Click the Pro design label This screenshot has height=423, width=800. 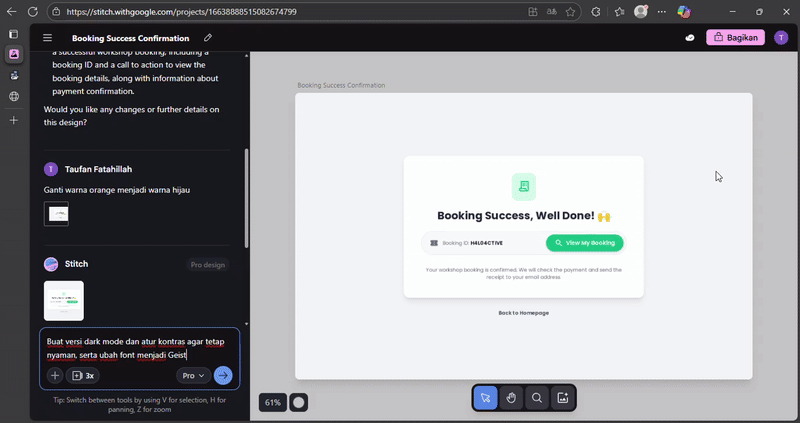pos(208,265)
